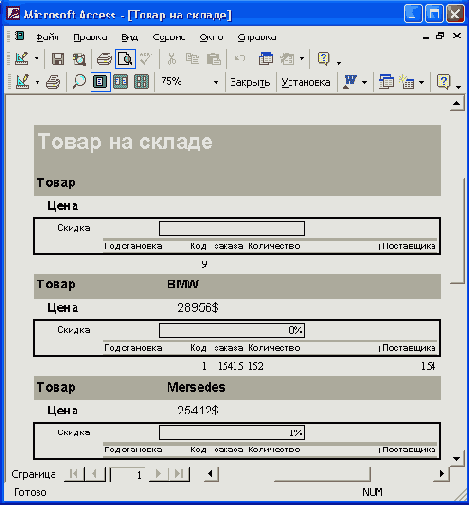Click the Print icon in top toolbar

[104, 59]
